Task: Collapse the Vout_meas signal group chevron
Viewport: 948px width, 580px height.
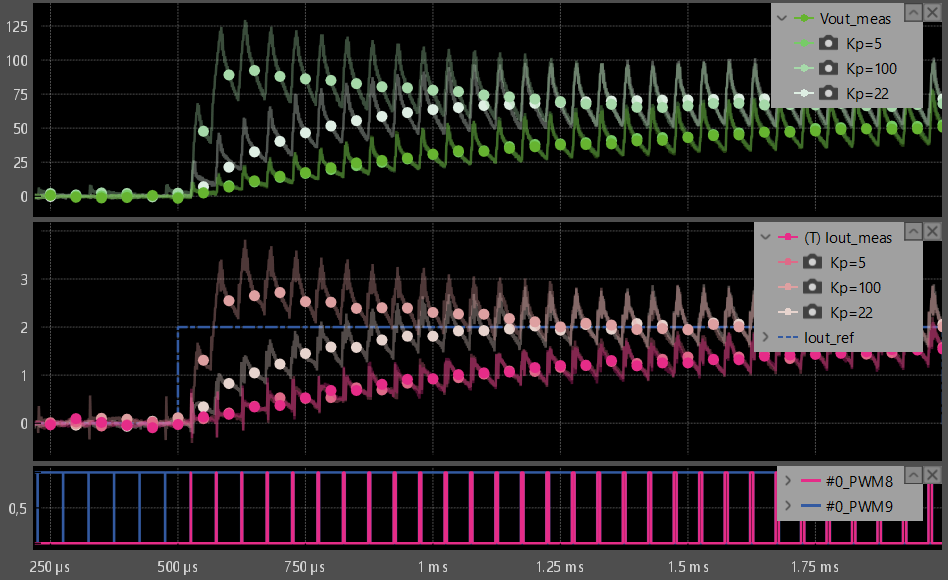Action: (x=782, y=19)
